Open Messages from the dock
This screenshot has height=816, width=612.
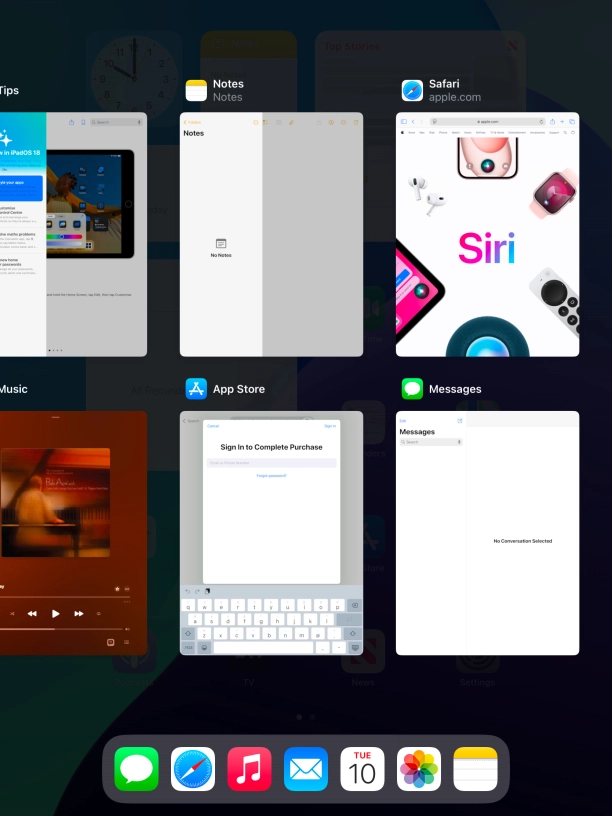pos(137,770)
